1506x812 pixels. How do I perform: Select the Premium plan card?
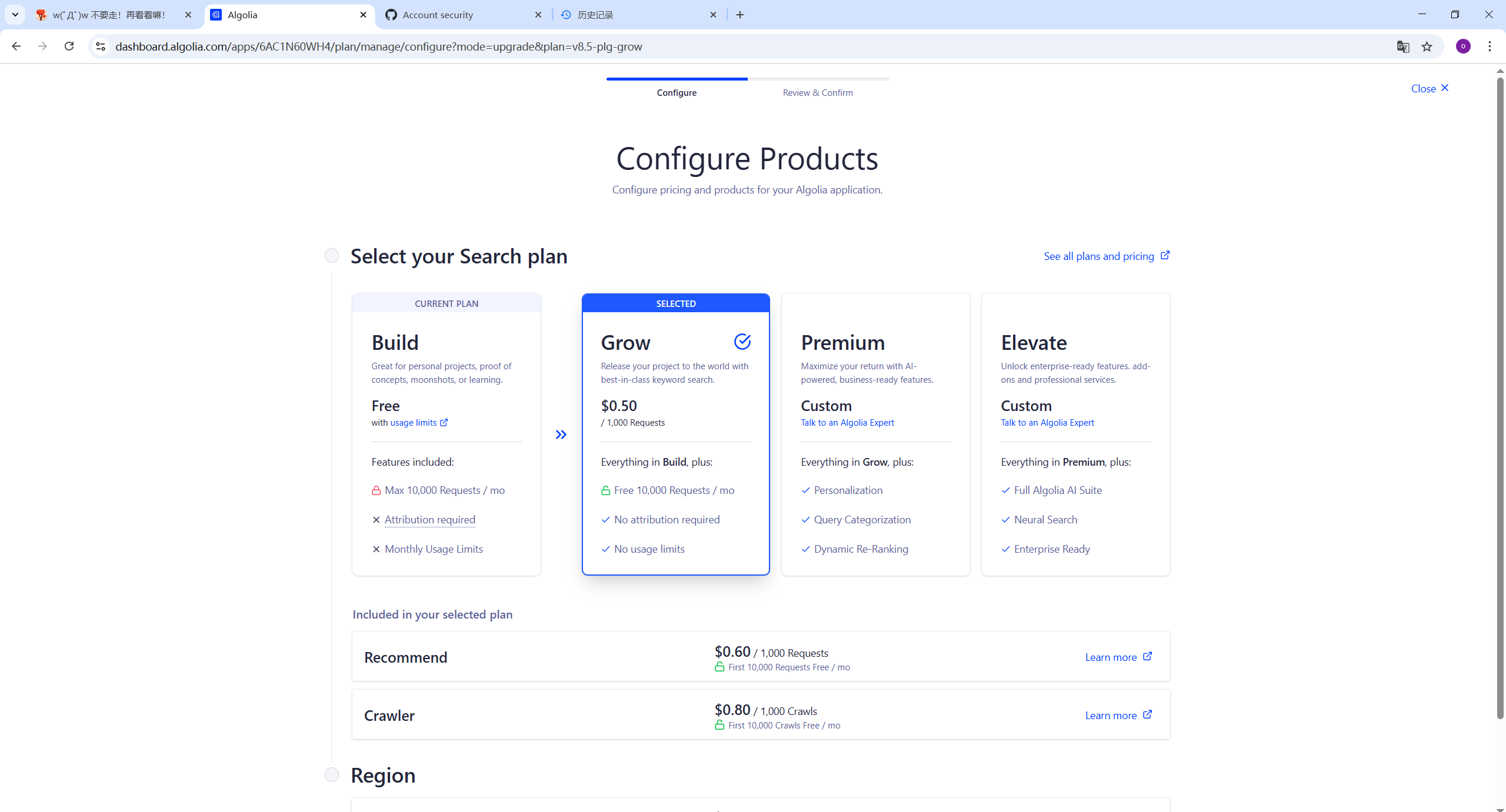tap(876, 435)
